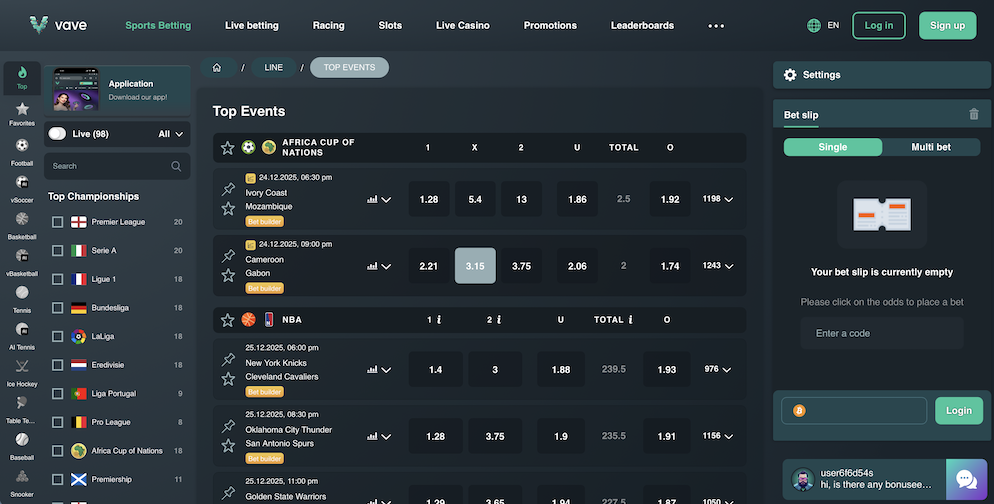Favorite the Africa Cup of Nations league
This screenshot has height=504, width=994.
(228, 148)
